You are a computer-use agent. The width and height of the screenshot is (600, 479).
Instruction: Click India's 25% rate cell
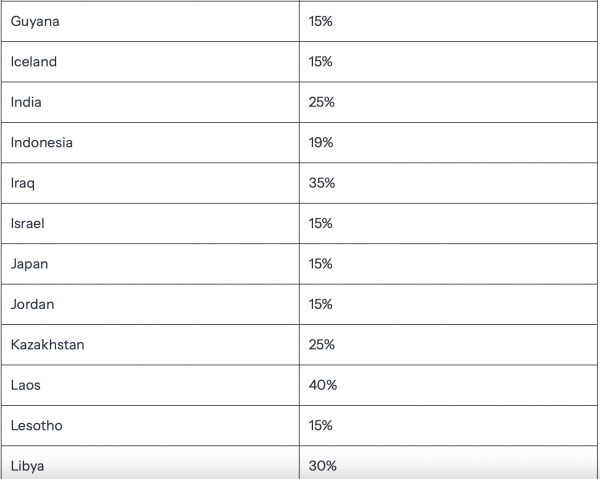click(x=322, y=102)
